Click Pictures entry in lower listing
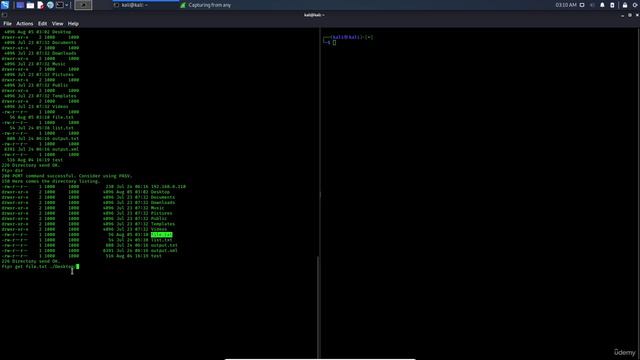640x360 pixels. tap(162, 213)
